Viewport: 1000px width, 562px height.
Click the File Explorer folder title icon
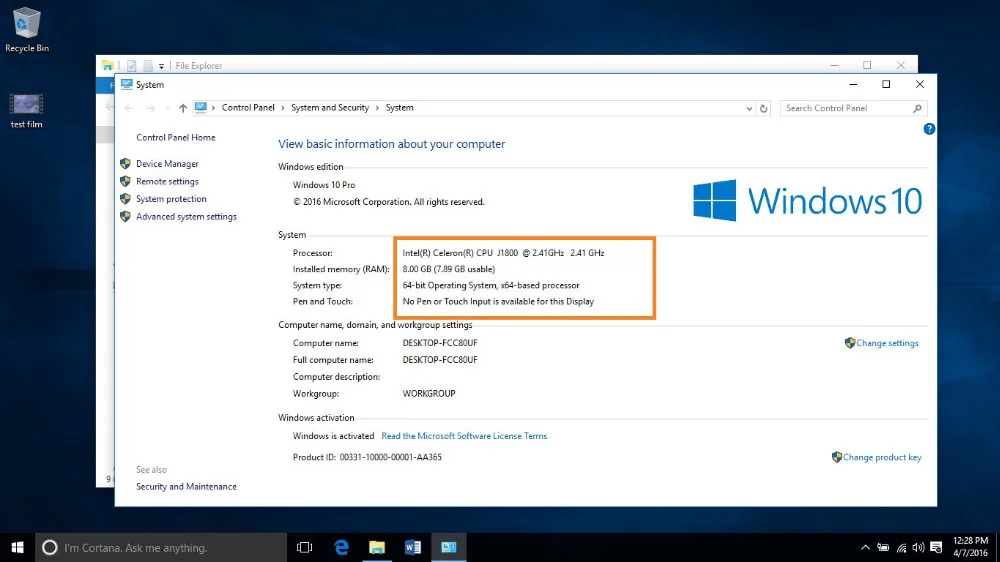coord(108,65)
